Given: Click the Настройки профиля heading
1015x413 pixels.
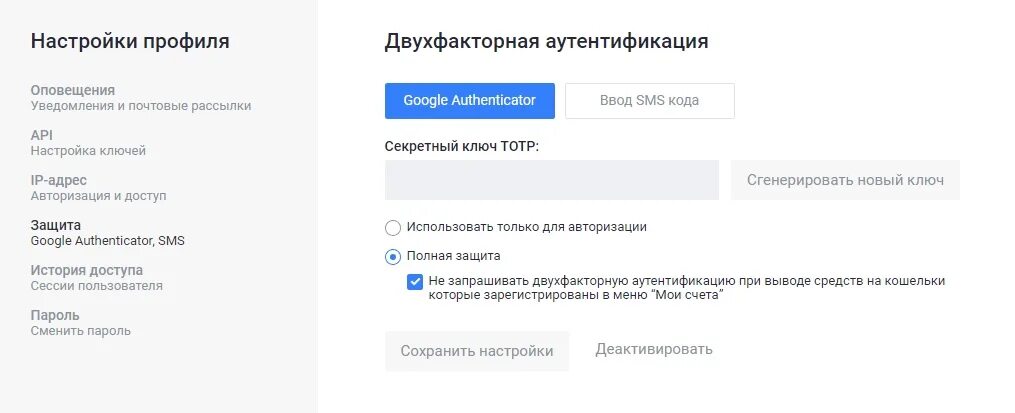Looking at the screenshot, I should pos(130,41).
